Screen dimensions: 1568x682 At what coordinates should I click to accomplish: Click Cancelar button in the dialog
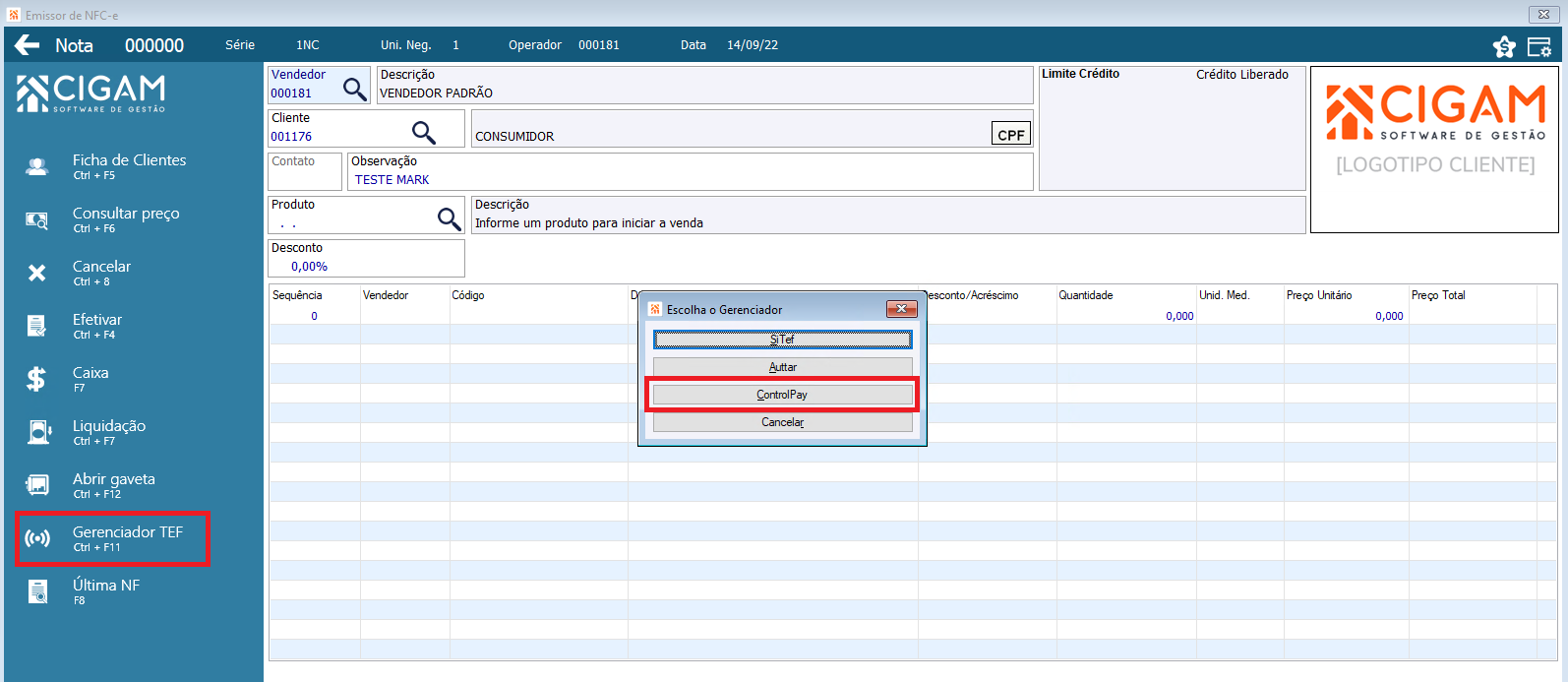point(783,422)
